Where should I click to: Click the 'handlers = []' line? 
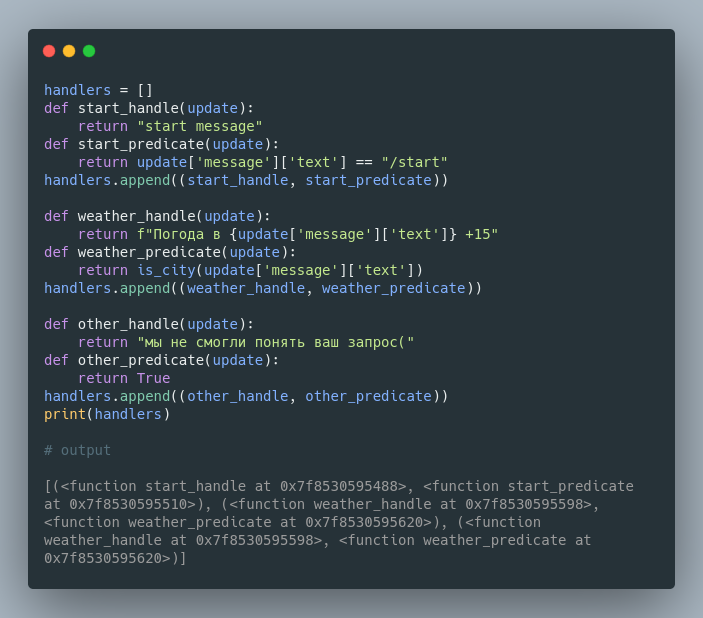click(x=98, y=90)
